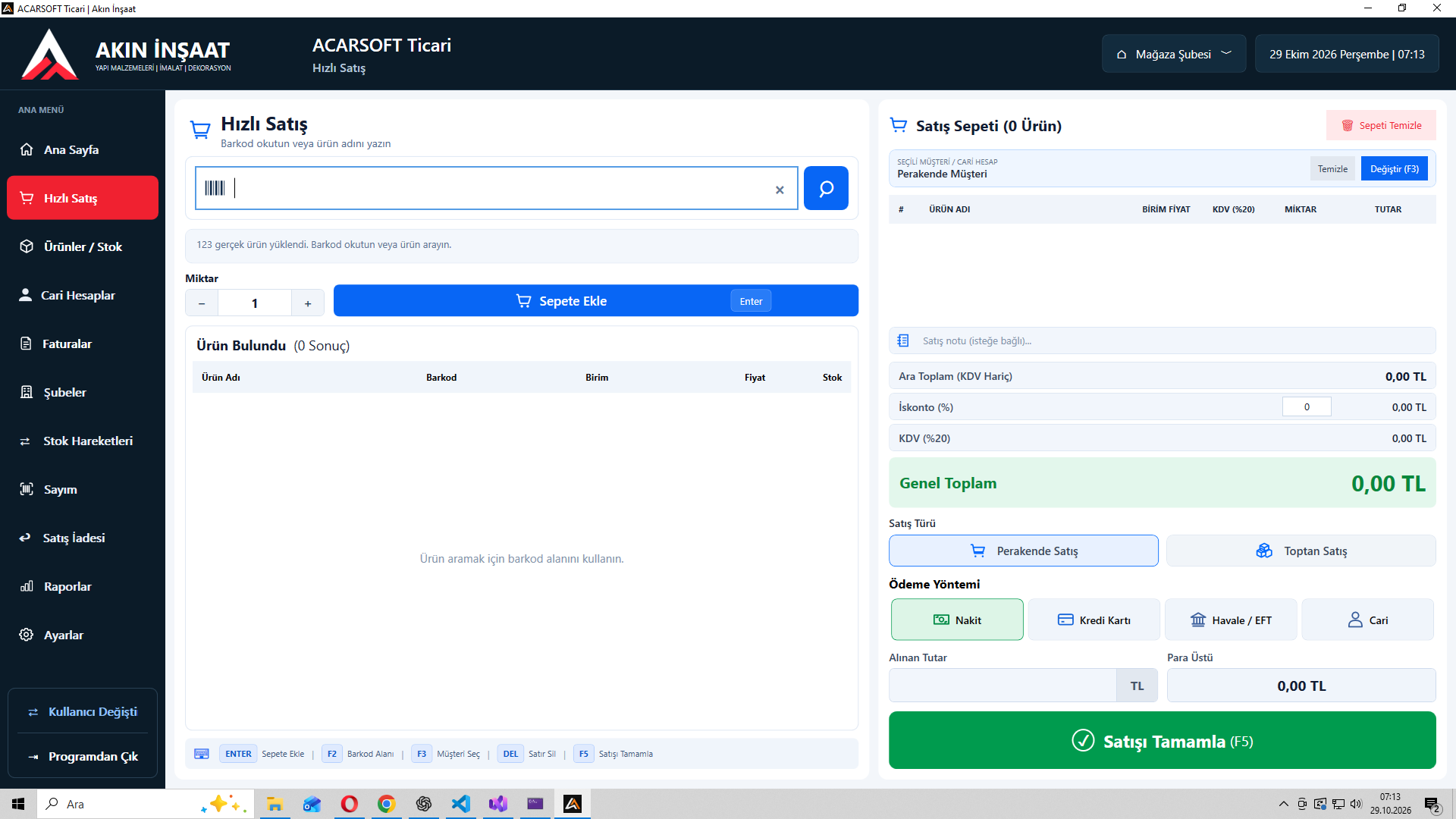Click the DEL Satır Sil shortcut badge
Image resolution: width=1456 pixels, height=819 pixels.
point(510,754)
